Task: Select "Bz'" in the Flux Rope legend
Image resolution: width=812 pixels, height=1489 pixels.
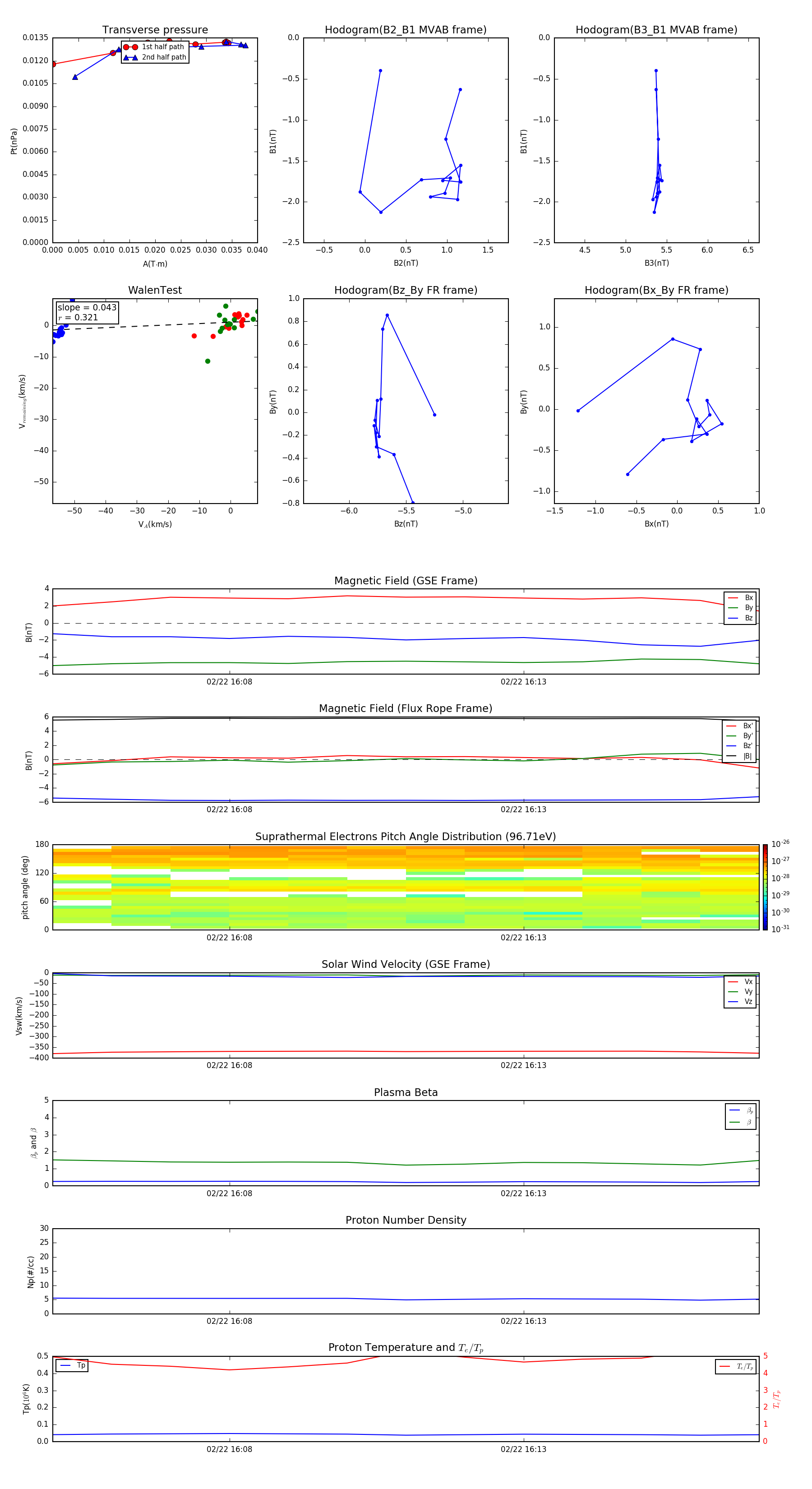Action: coord(740,746)
